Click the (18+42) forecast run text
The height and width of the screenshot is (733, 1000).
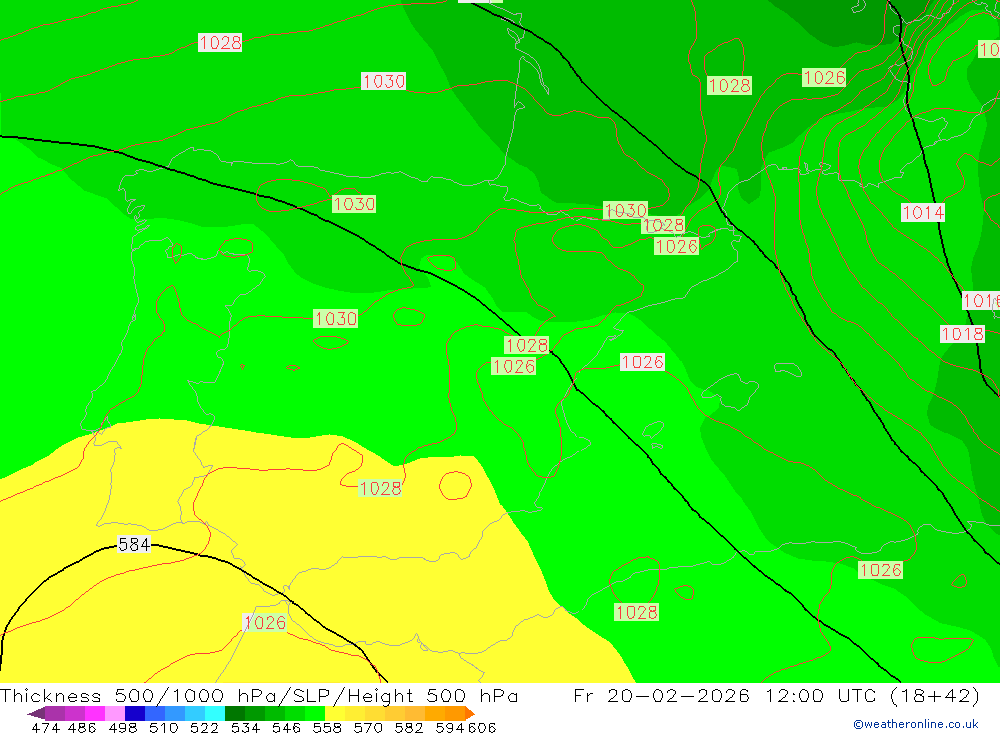pyautogui.click(x=935, y=695)
